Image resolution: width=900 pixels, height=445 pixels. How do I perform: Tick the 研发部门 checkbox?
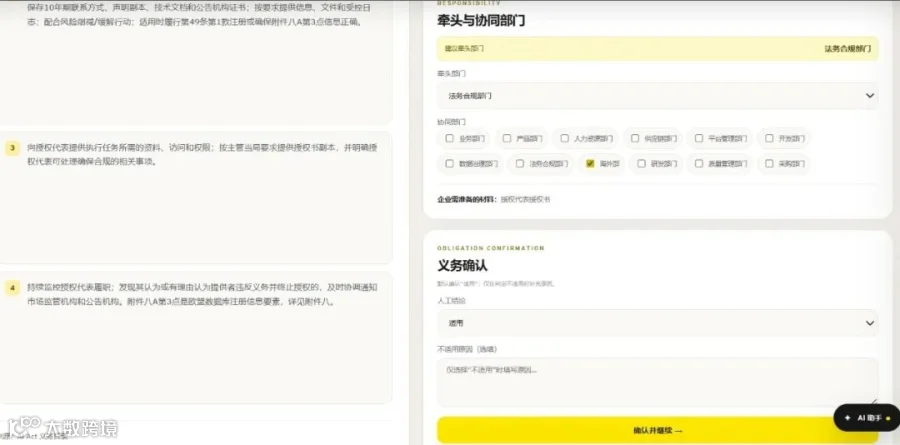pos(641,164)
